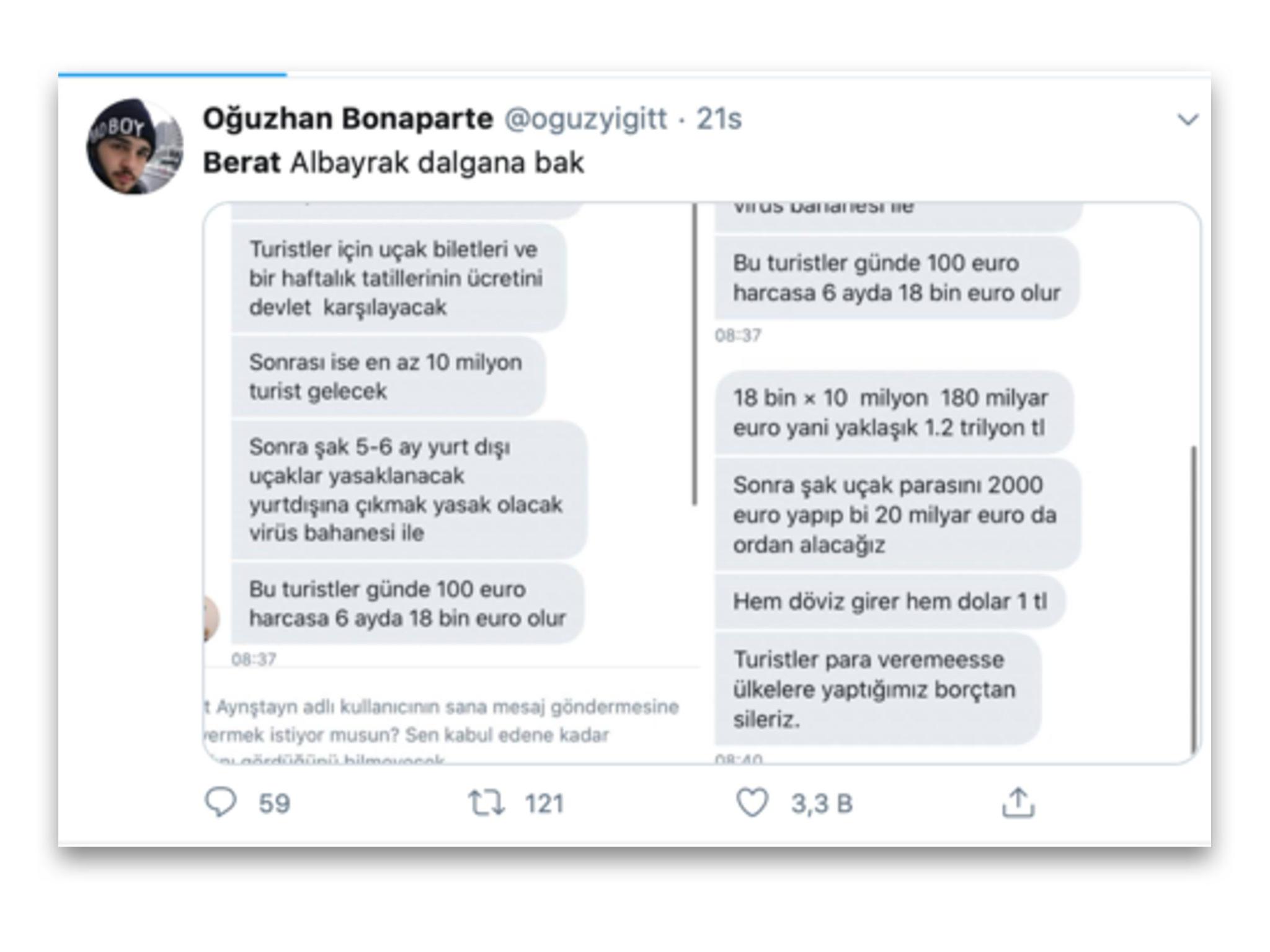This screenshot has height=952, width=1270.
Task: Click the blue loading progress bar on top
Action: [172, 74]
